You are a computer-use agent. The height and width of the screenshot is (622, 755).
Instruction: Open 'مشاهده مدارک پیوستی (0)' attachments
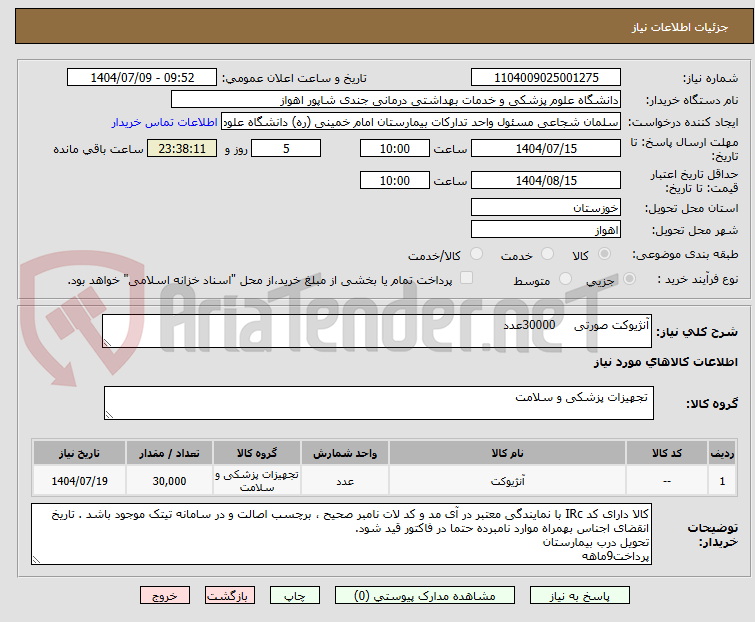(425, 596)
